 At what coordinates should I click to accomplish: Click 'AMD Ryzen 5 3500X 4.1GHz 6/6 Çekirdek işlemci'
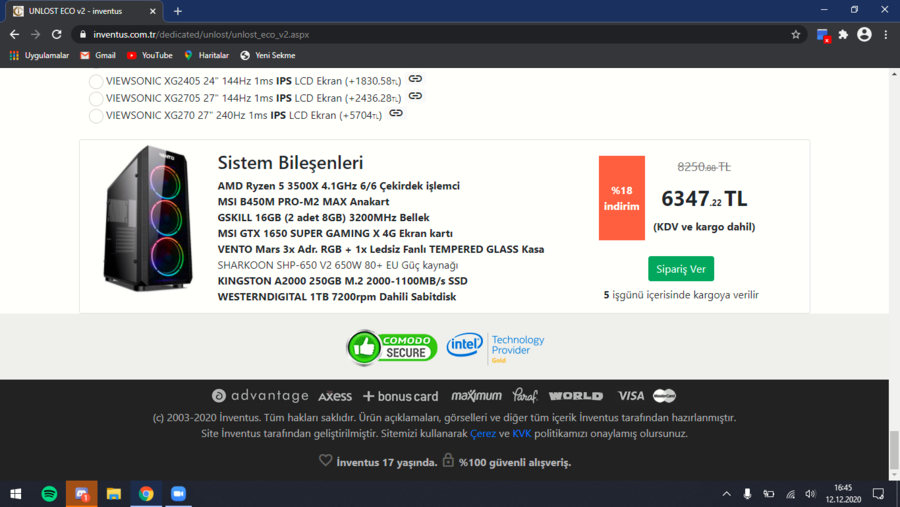[339, 185]
